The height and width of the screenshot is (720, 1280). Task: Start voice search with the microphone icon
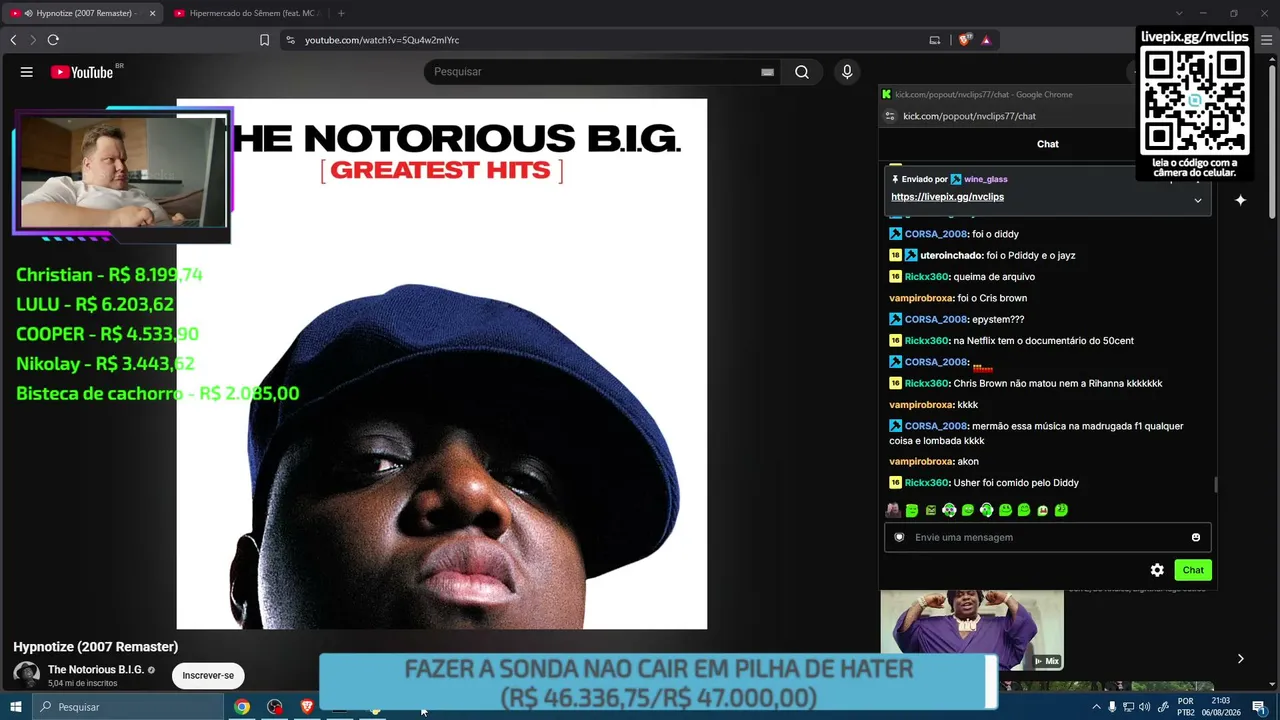coord(847,72)
